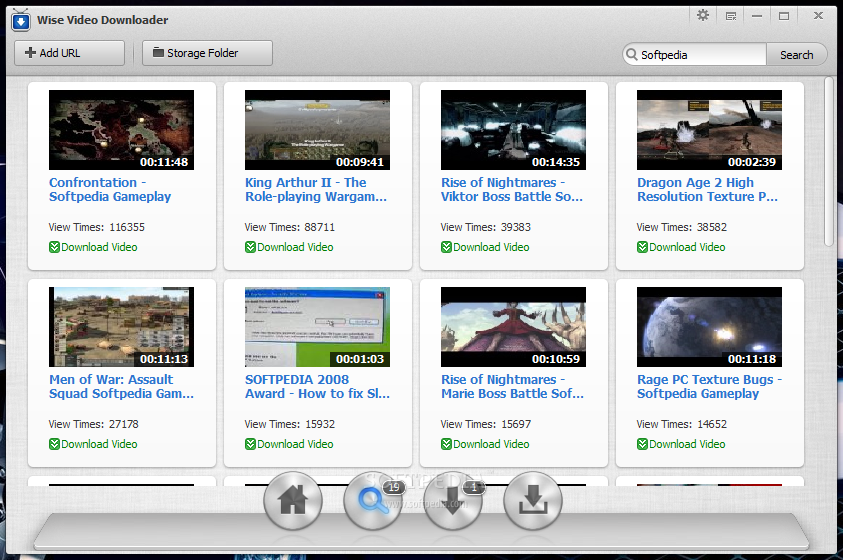
Task: Click View Times: 38582 text
Action: [x=682, y=227]
